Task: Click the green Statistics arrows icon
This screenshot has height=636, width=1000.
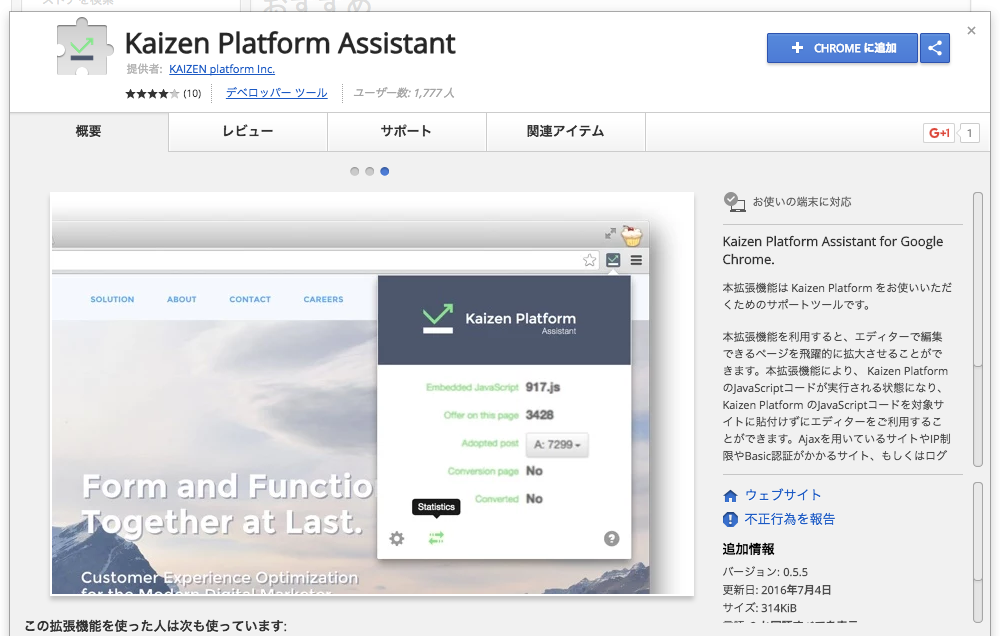Action: point(436,538)
